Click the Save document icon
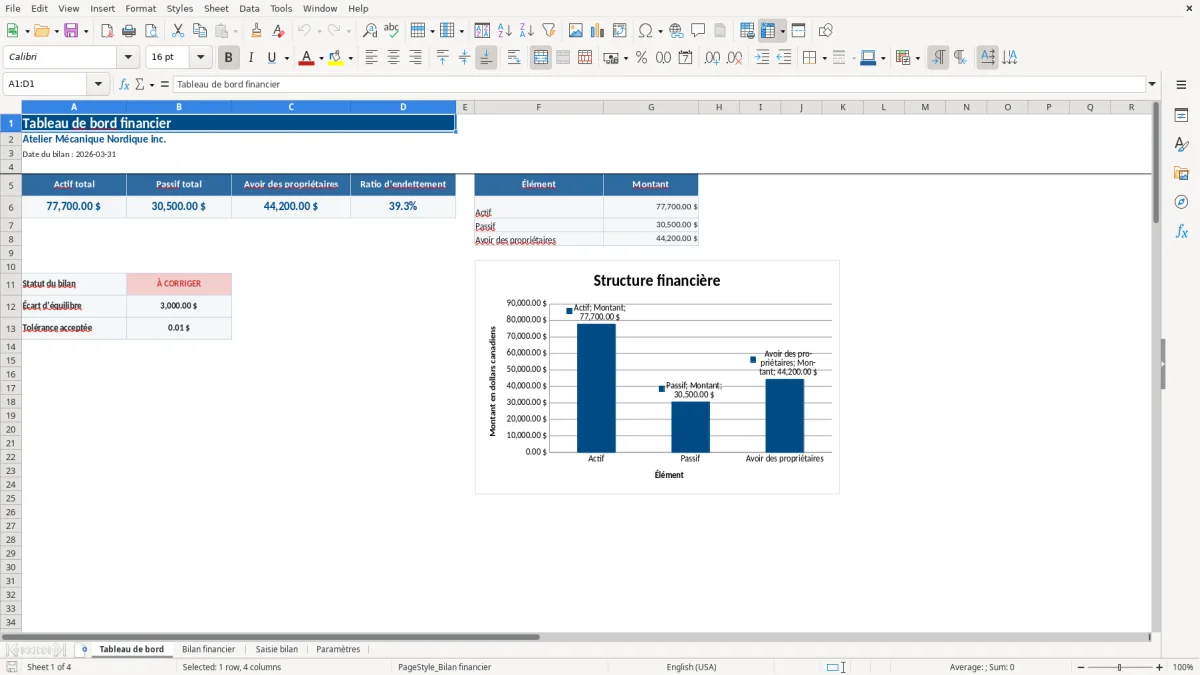Screen dimensions: 1200x675 [x=71, y=31]
